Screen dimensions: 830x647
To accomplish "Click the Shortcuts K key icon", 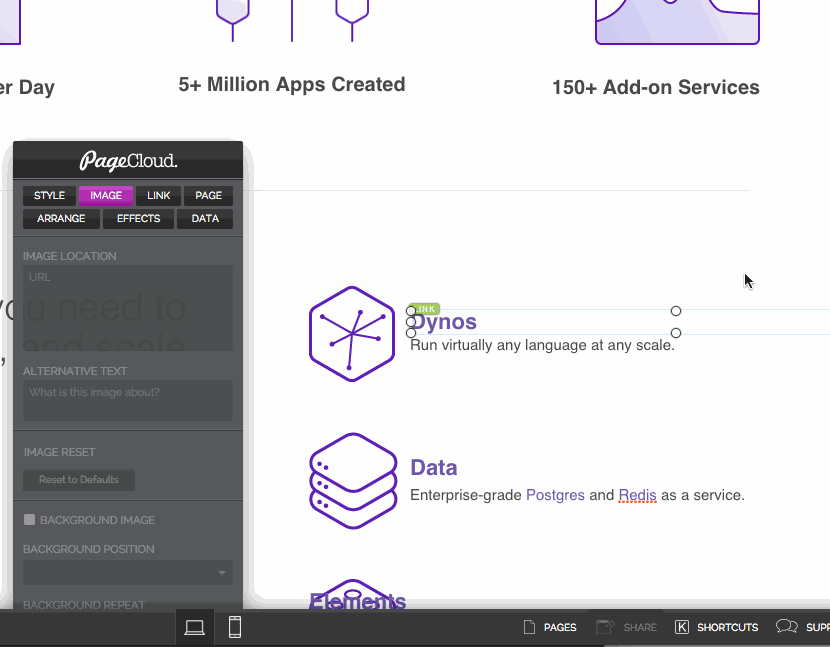I will (682, 627).
